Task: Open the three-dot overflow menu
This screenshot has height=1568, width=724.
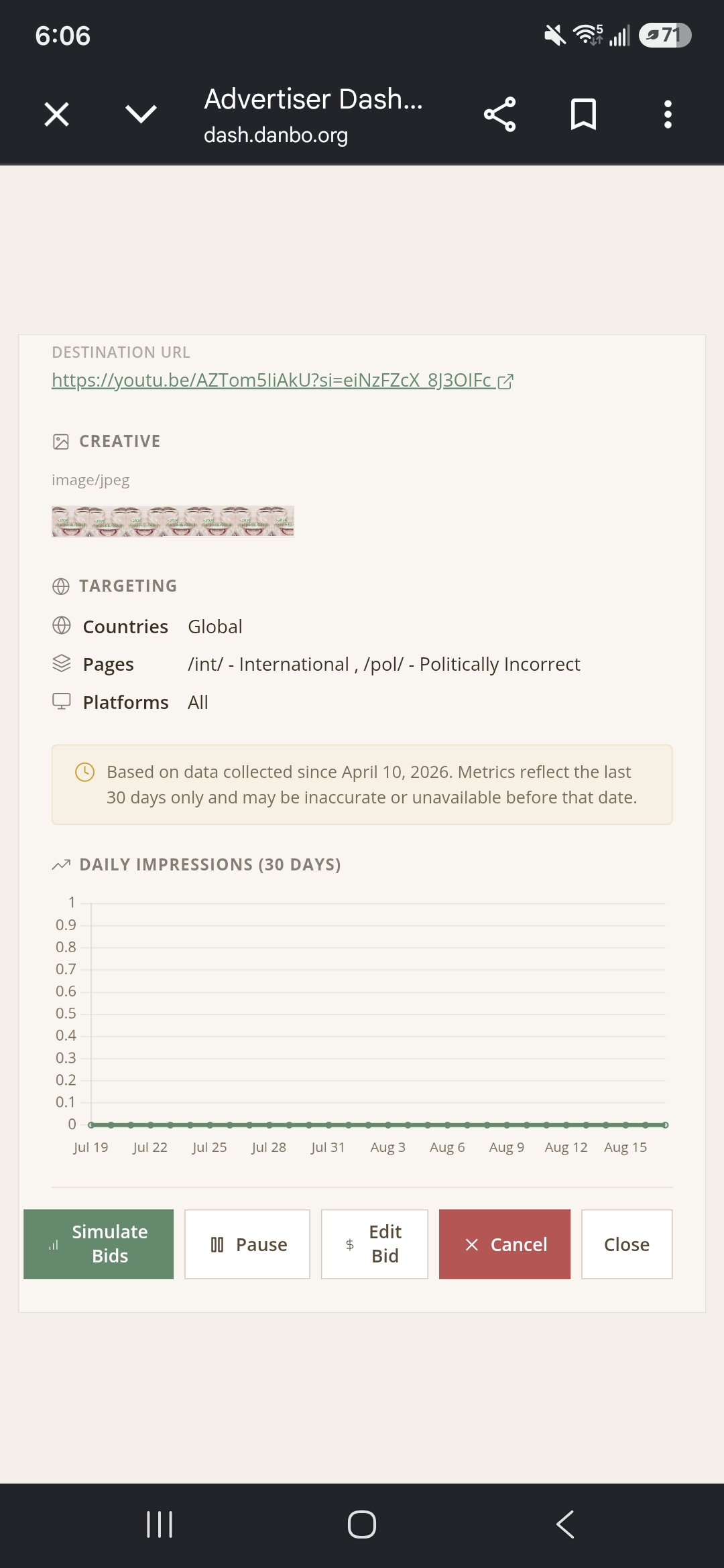Action: (668, 115)
